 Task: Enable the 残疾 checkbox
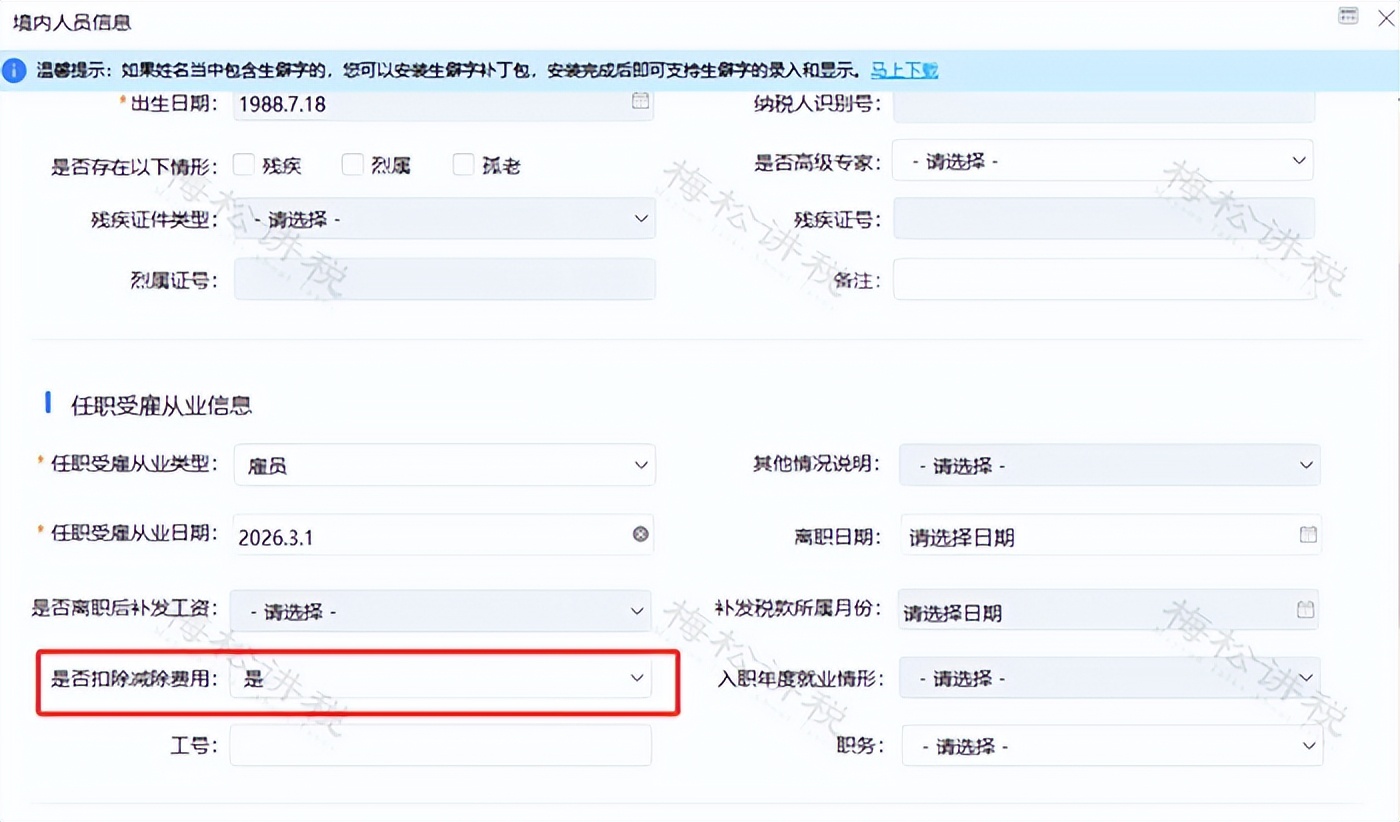point(243,163)
